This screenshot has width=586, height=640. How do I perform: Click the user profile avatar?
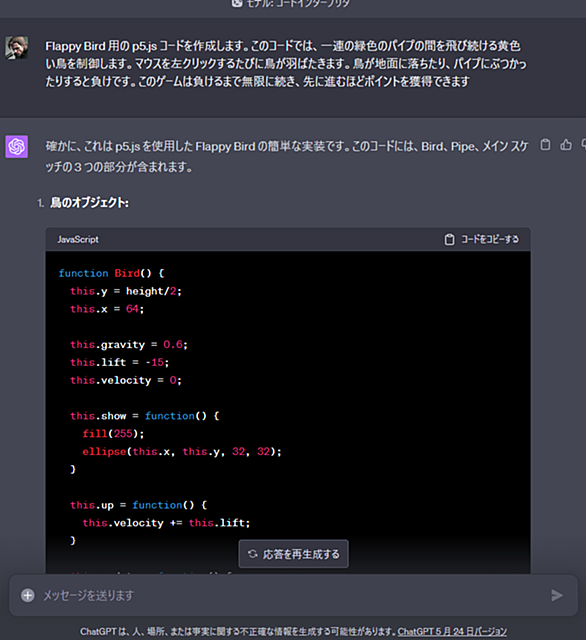click(x=17, y=47)
